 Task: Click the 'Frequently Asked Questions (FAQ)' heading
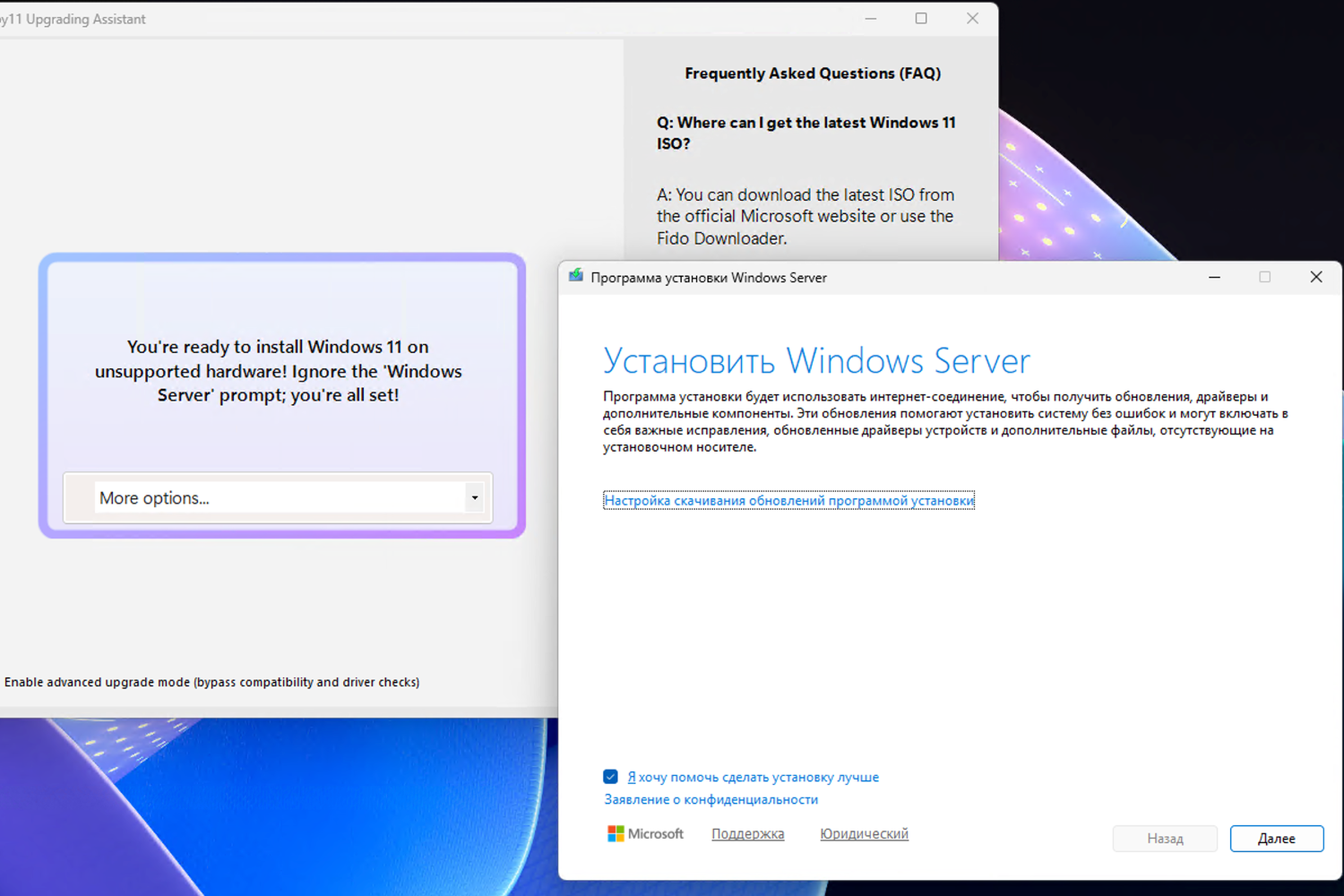813,73
